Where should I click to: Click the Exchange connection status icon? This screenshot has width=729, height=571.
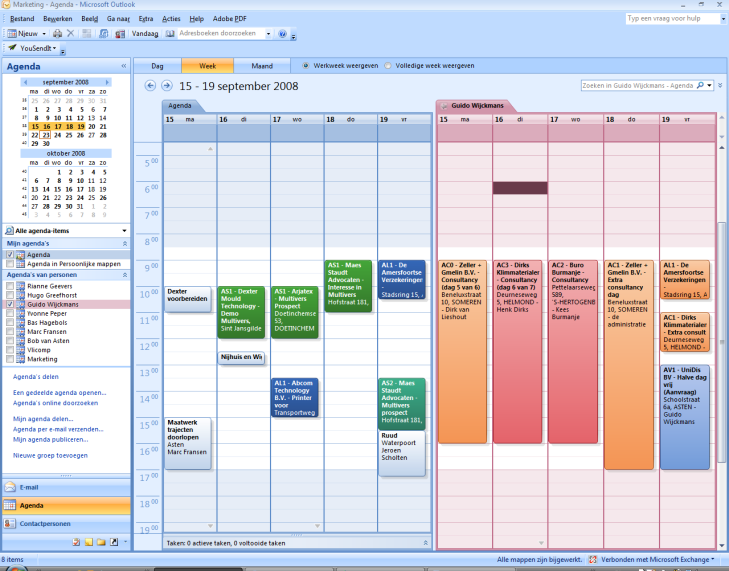tap(593, 559)
